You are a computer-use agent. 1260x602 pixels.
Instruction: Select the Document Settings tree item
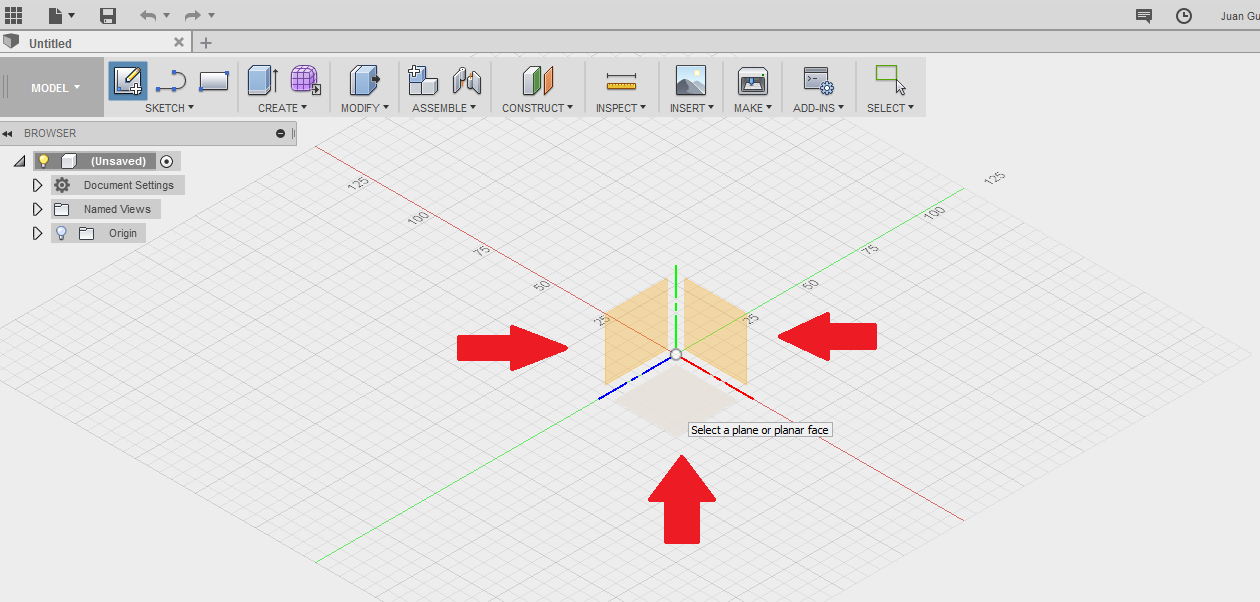[x=128, y=185]
